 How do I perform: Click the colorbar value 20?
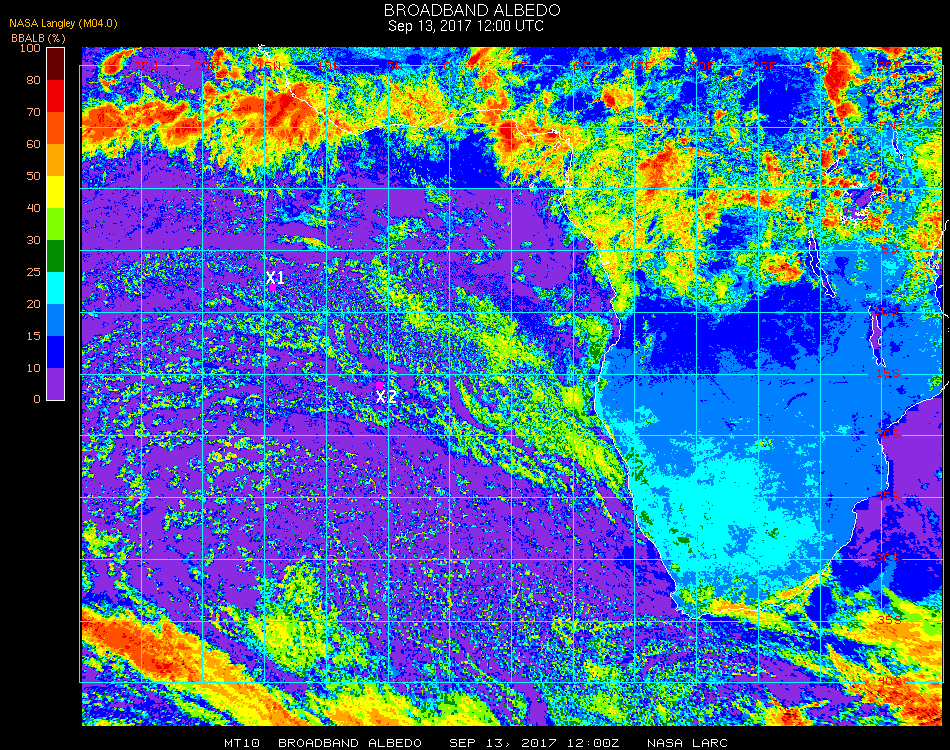(33, 304)
